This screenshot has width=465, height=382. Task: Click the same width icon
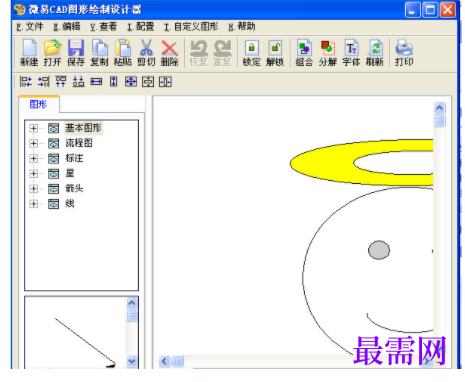[96, 81]
